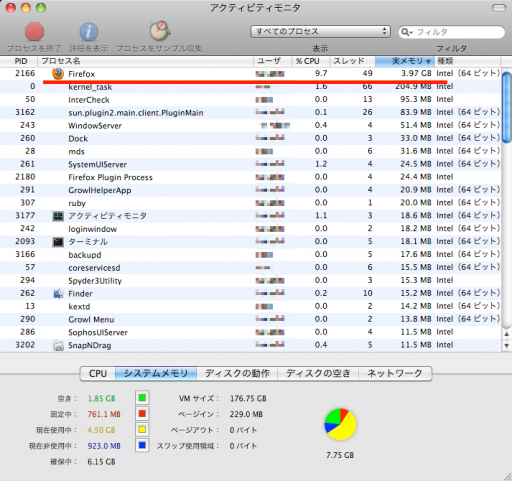Viewport: 512px width, 481px height.
Task: Open the blue Inspect info icon
Action: (x=89, y=32)
